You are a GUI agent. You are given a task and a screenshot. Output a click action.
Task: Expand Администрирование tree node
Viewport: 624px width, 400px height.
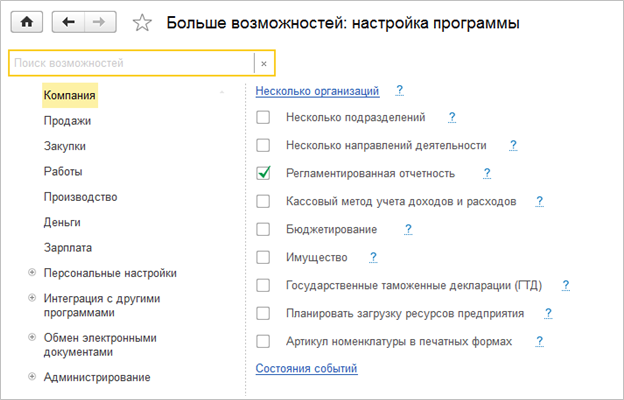tap(33, 377)
